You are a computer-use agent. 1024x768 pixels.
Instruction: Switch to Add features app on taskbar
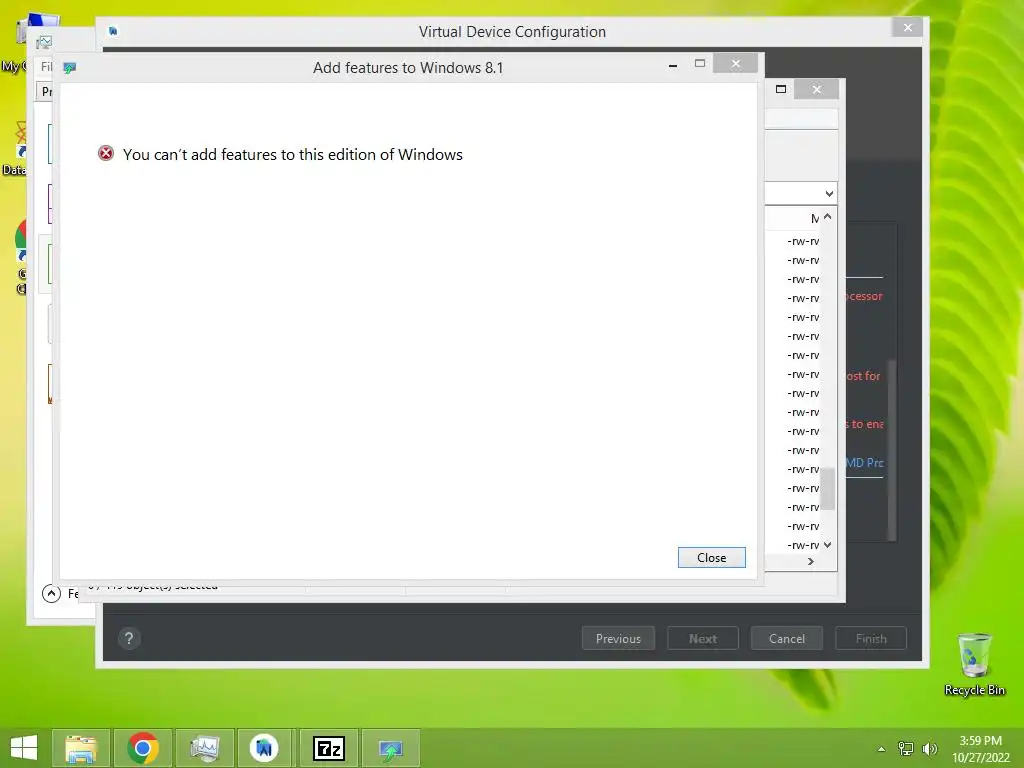tap(391, 748)
